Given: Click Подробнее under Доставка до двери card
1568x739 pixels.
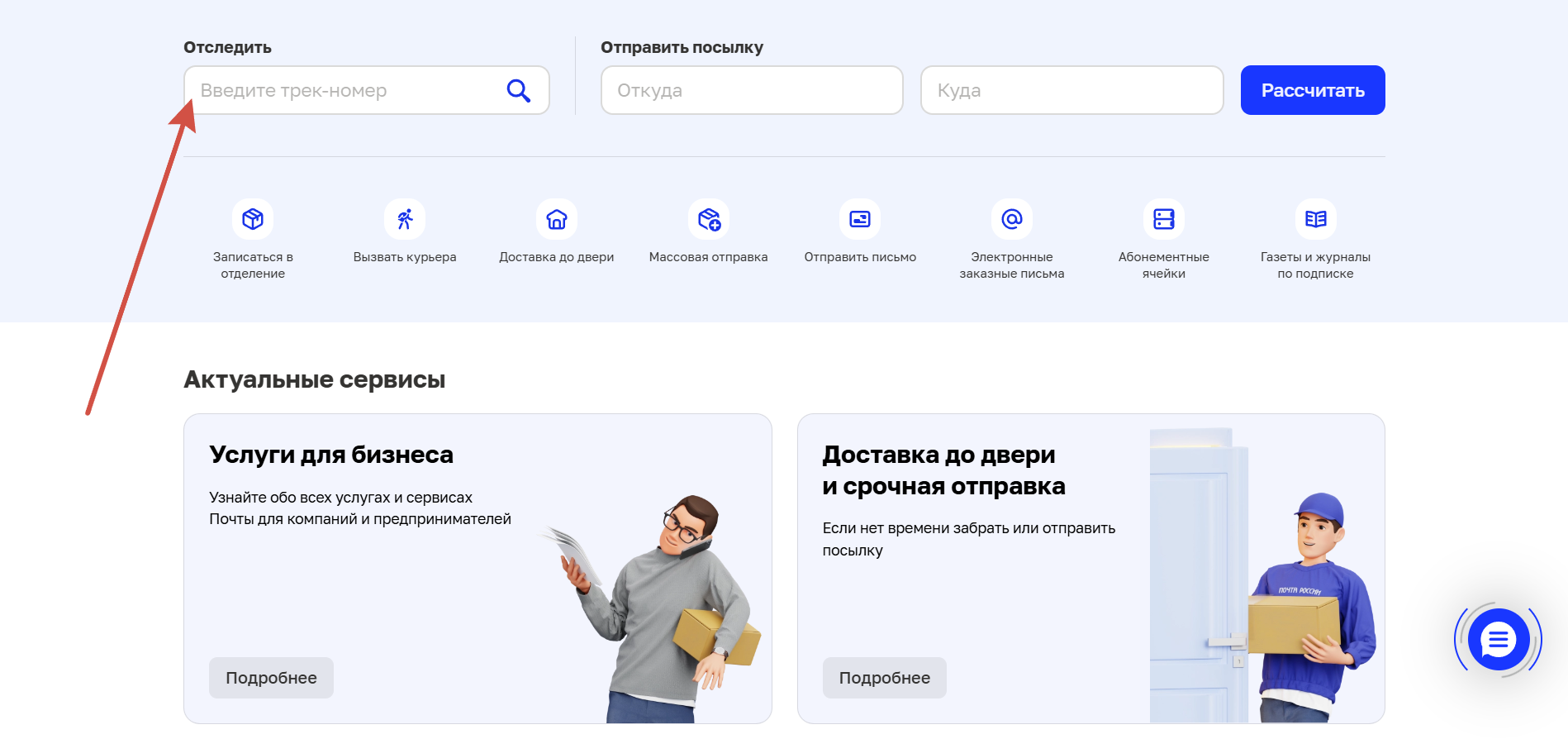Looking at the screenshot, I should pyautogui.click(x=885, y=678).
